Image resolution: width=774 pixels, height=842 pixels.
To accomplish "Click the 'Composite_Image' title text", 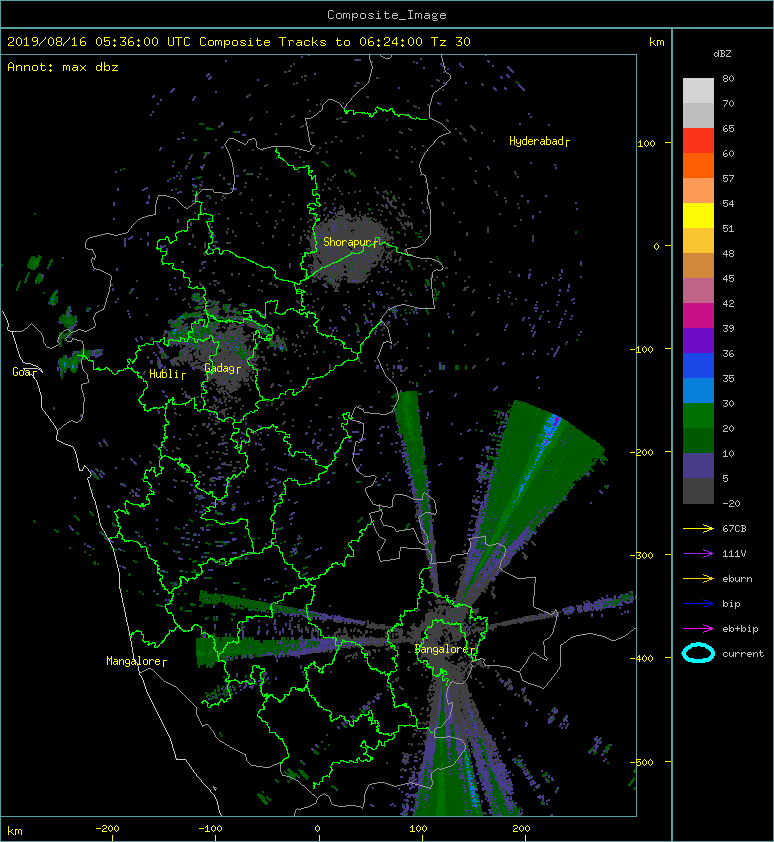I will [x=387, y=15].
